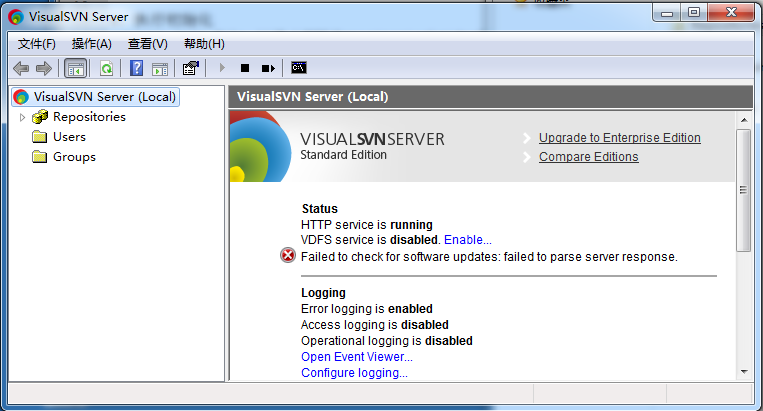Click the 'Logging' heading
This screenshot has width=763, height=411.
coord(323,293)
